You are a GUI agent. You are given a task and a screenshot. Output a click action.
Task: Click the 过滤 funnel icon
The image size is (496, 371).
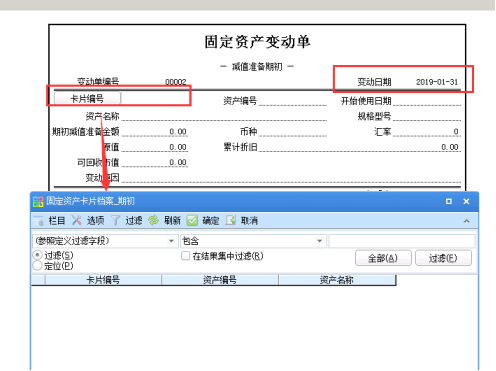coord(116,220)
